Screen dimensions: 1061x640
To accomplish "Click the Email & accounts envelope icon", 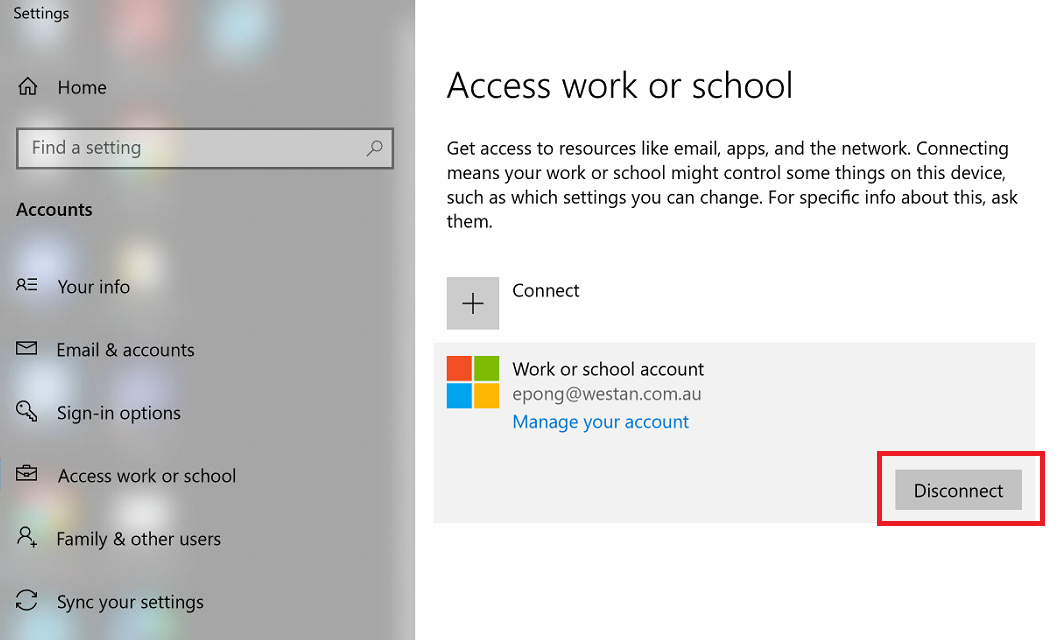I will pos(27,349).
